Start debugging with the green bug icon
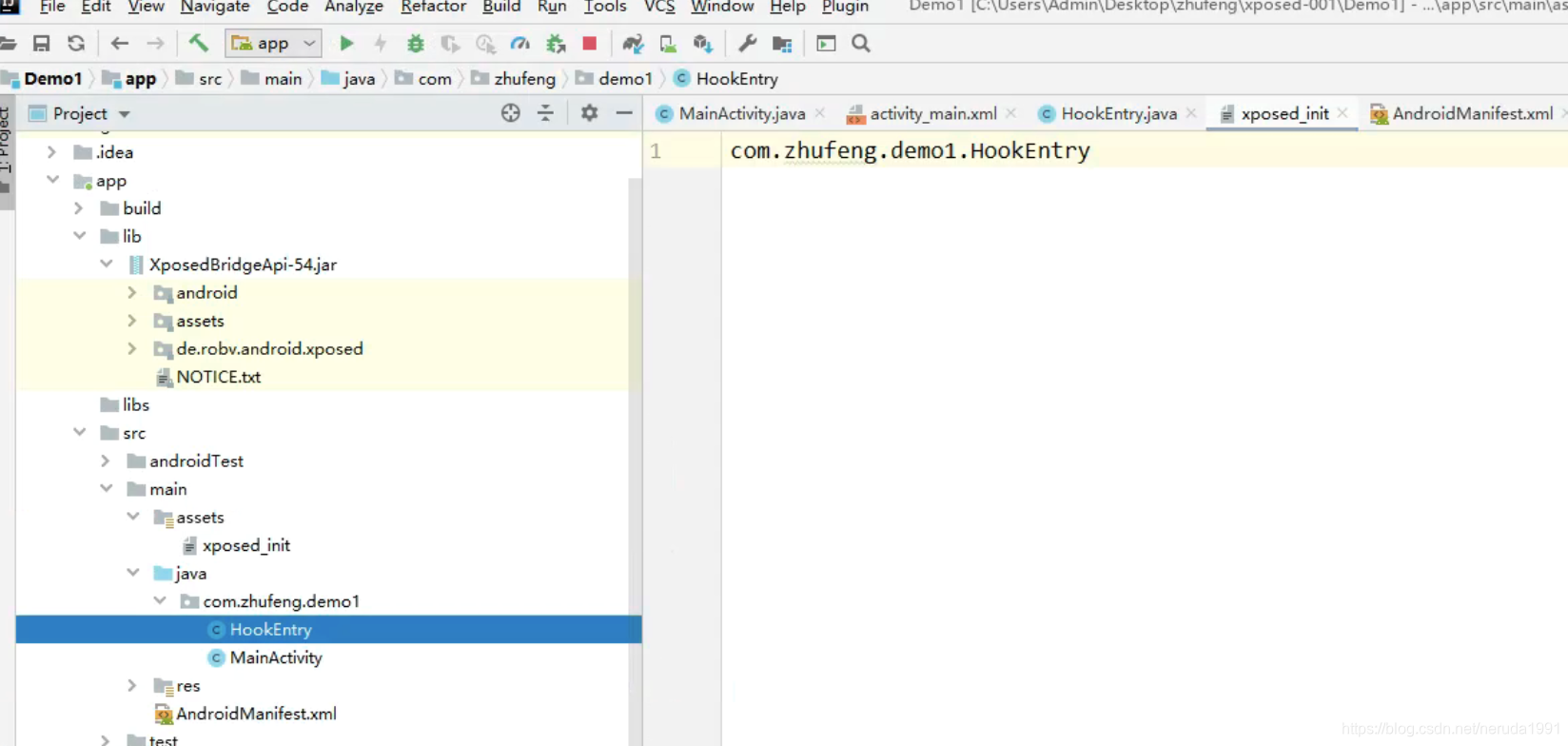This screenshot has height=746, width=1568. pos(416,44)
